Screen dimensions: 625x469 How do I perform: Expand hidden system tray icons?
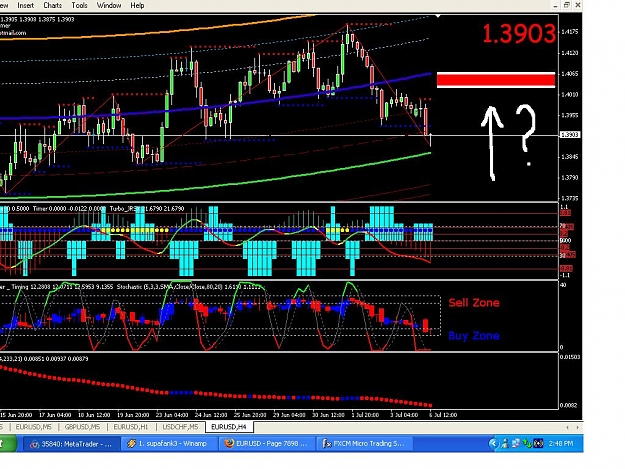tap(493, 443)
